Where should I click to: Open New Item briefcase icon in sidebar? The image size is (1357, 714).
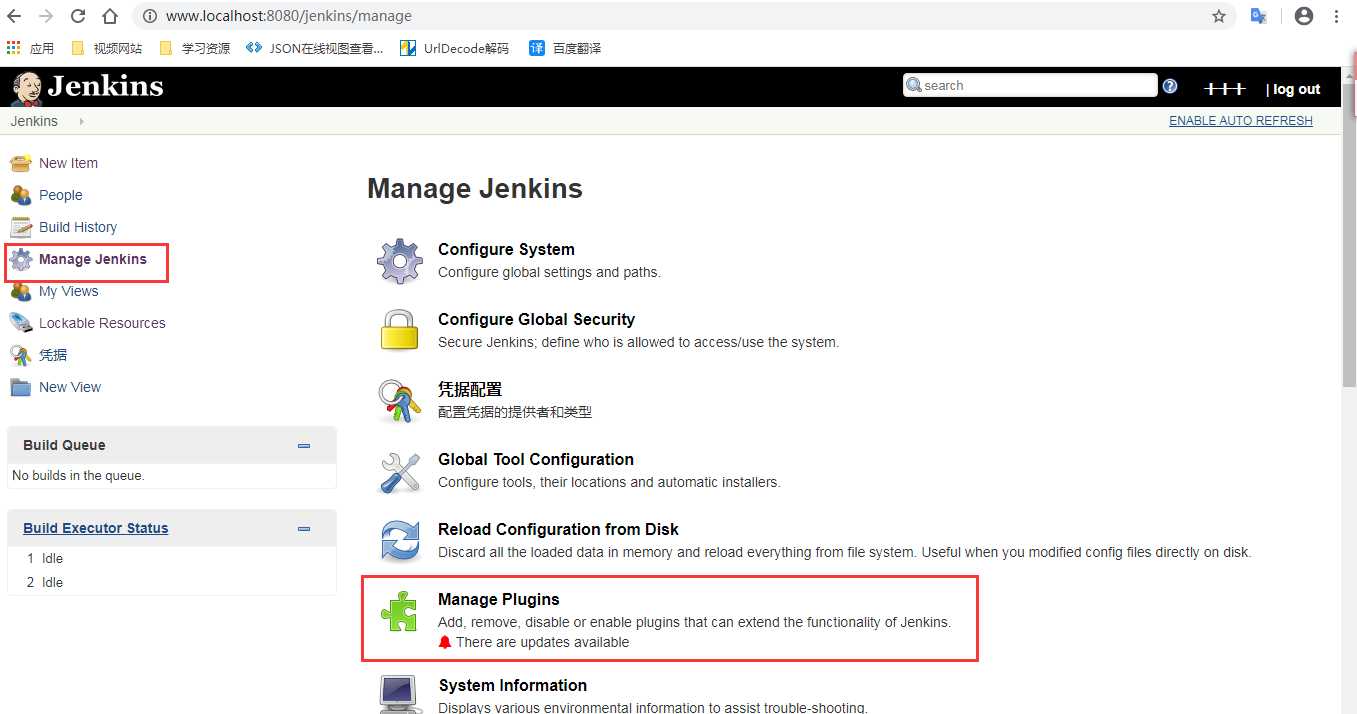click(x=21, y=163)
